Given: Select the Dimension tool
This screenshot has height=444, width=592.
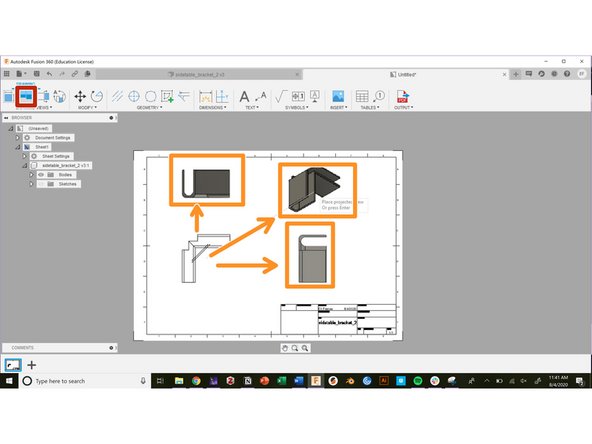Looking at the screenshot, I should [x=205, y=97].
